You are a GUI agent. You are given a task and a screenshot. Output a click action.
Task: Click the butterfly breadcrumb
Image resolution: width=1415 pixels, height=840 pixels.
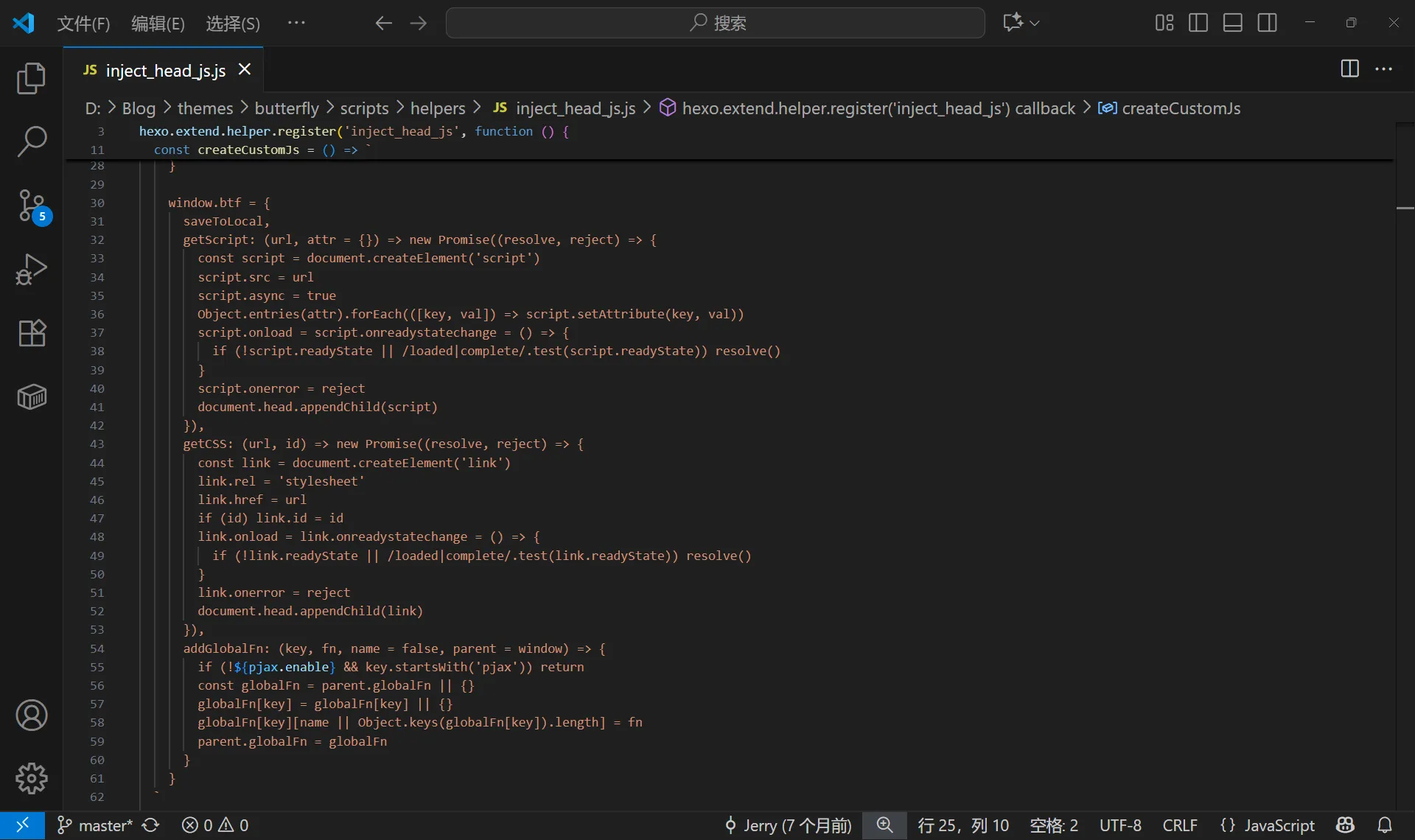287,108
